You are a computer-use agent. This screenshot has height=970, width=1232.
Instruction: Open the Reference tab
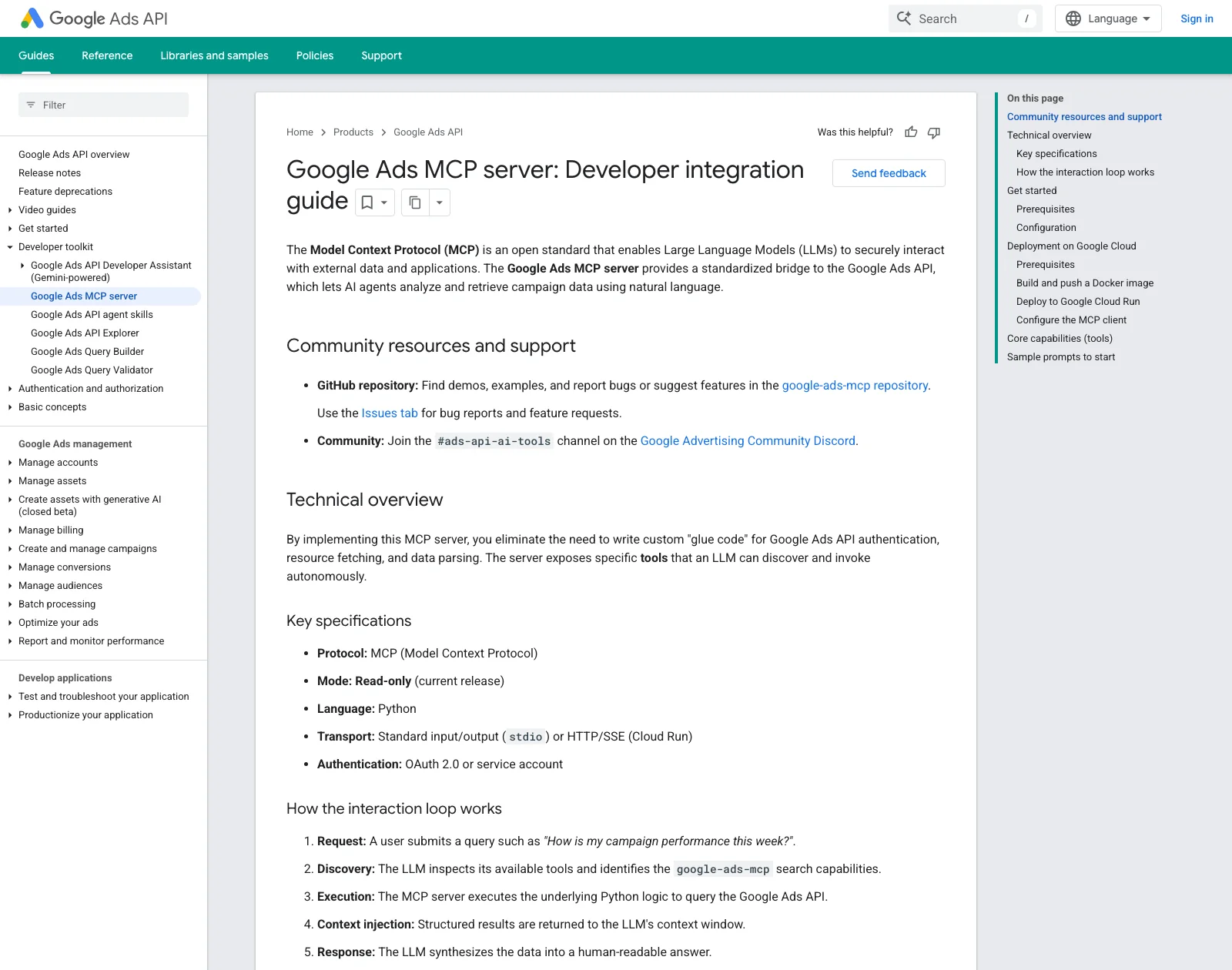(x=107, y=55)
